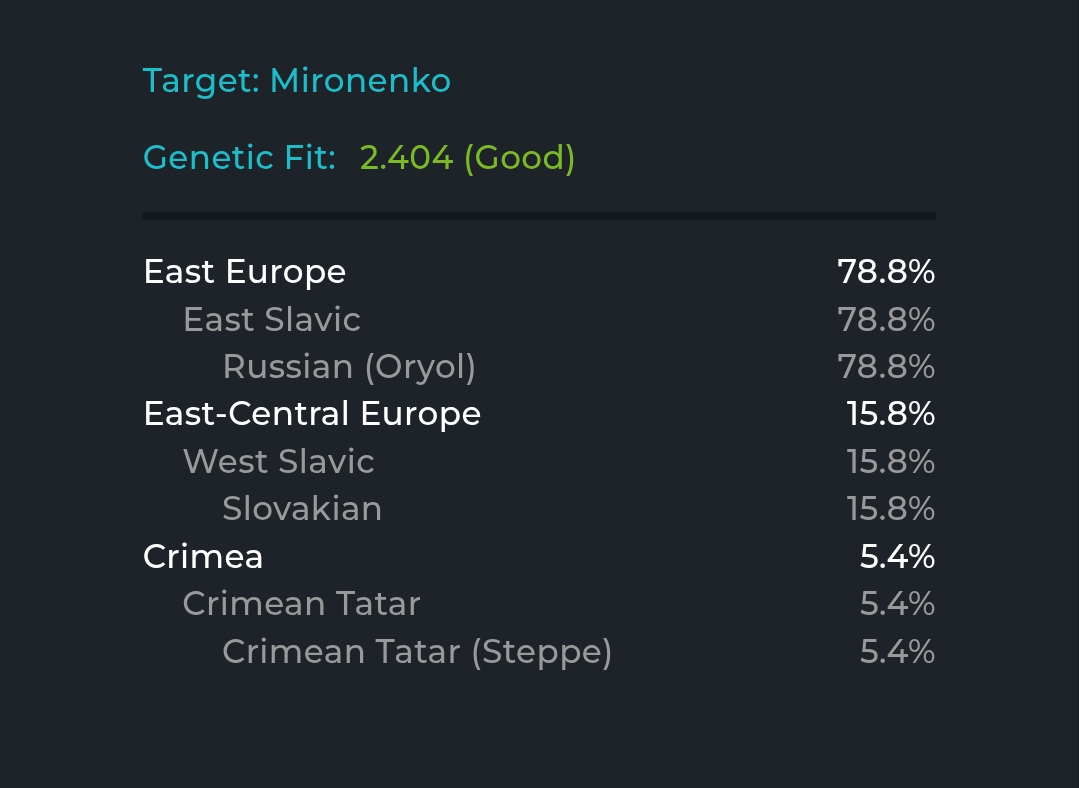Click the Genetic Fit label

point(239,158)
